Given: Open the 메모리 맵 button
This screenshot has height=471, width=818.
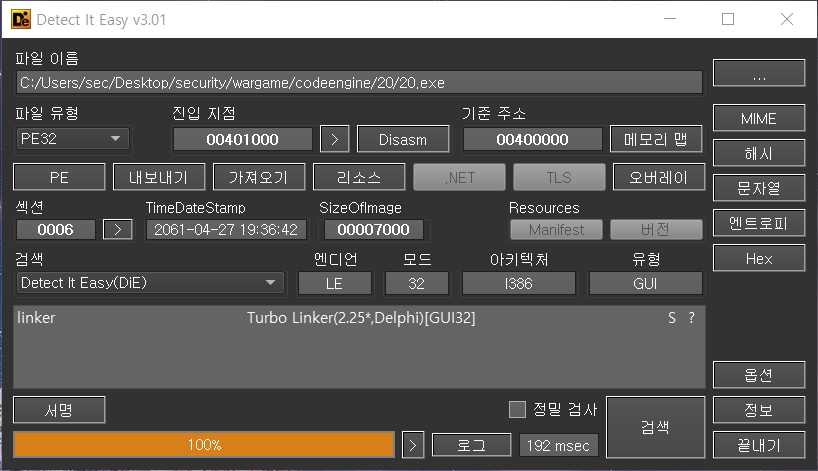Looking at the screenshot, I should (656, 139).
